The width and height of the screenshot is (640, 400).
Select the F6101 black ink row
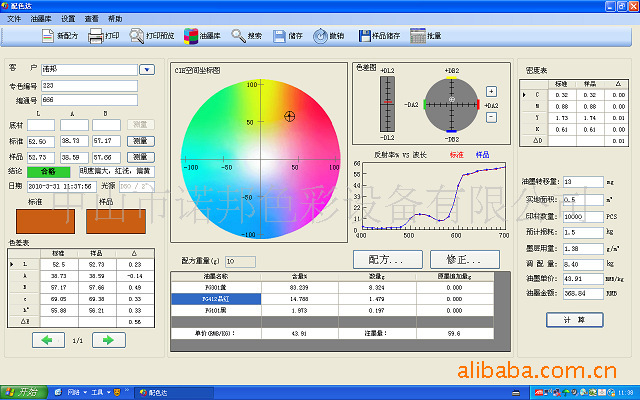pyautogui.click(x=216, y=311)
